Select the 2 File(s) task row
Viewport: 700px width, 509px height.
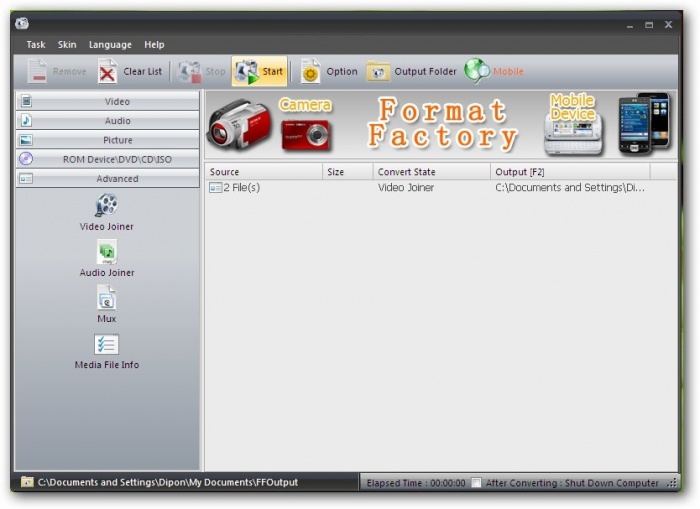coord(441,188)
